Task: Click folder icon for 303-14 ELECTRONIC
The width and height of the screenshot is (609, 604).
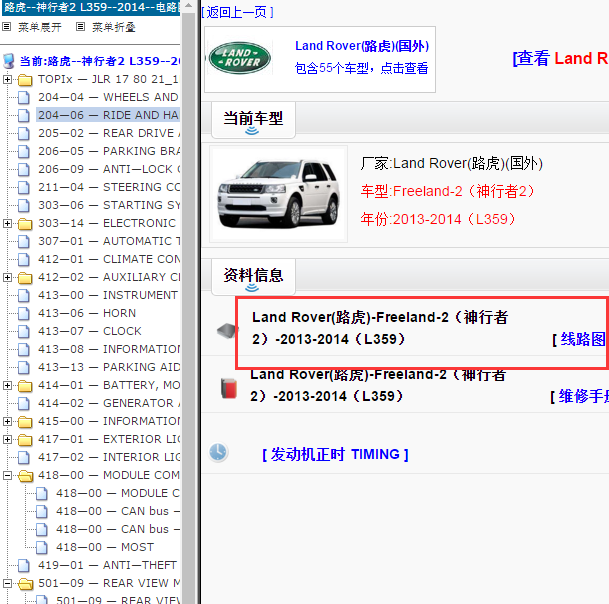Action: [x=25, y=224]
